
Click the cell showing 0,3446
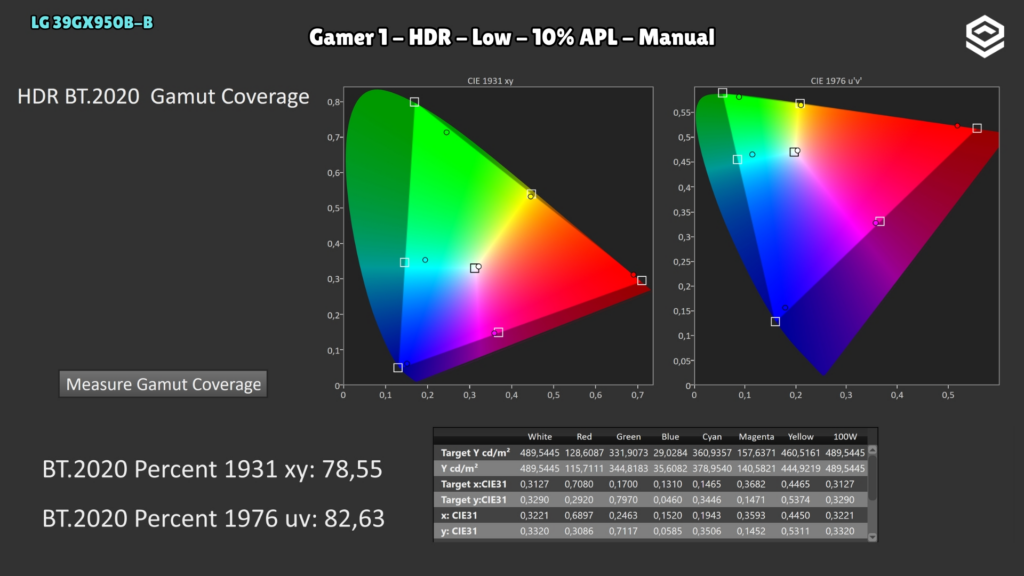click(x=707, y=500)
